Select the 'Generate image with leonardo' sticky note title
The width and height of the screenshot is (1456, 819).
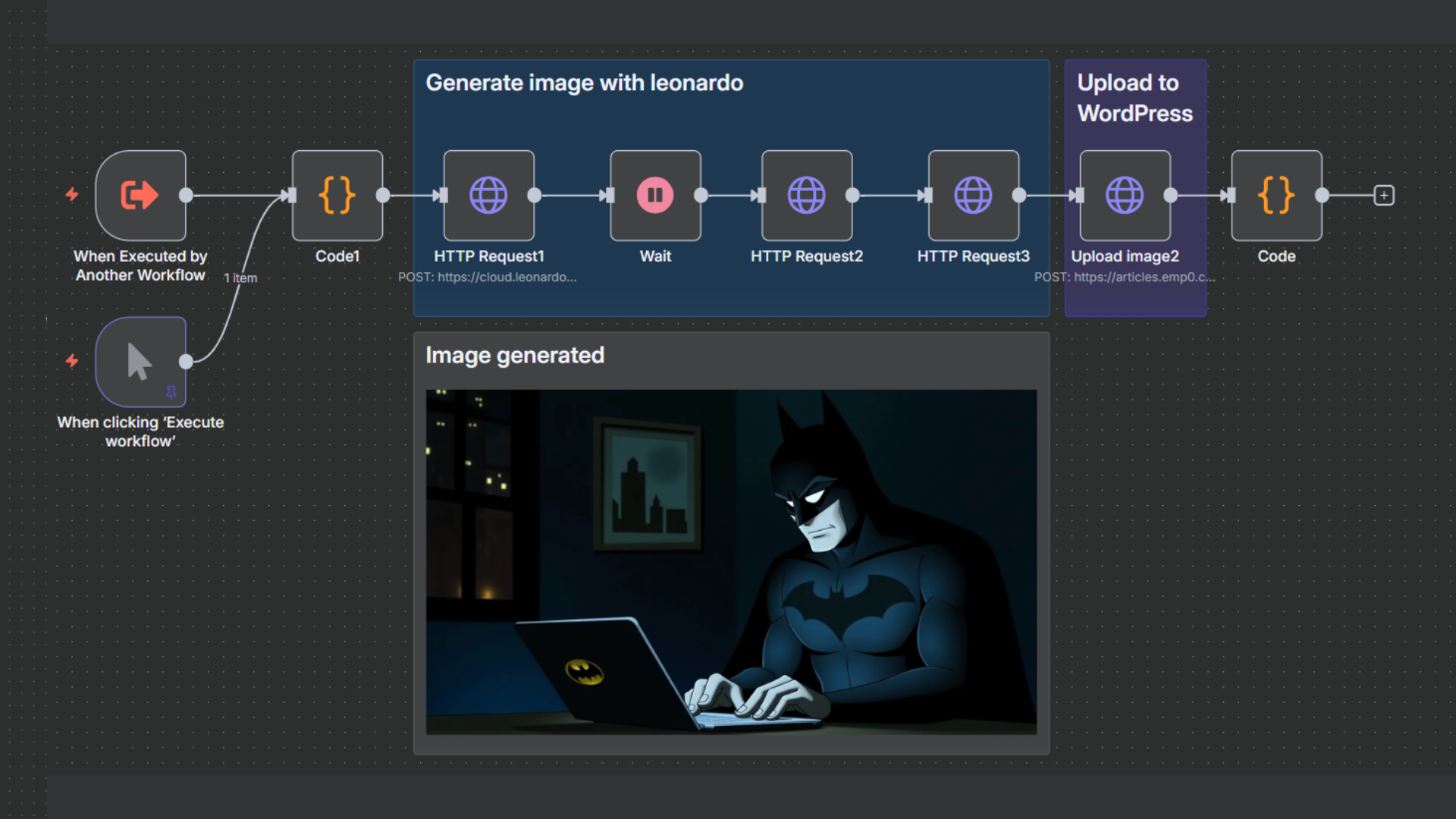click(x=585, y=83)
